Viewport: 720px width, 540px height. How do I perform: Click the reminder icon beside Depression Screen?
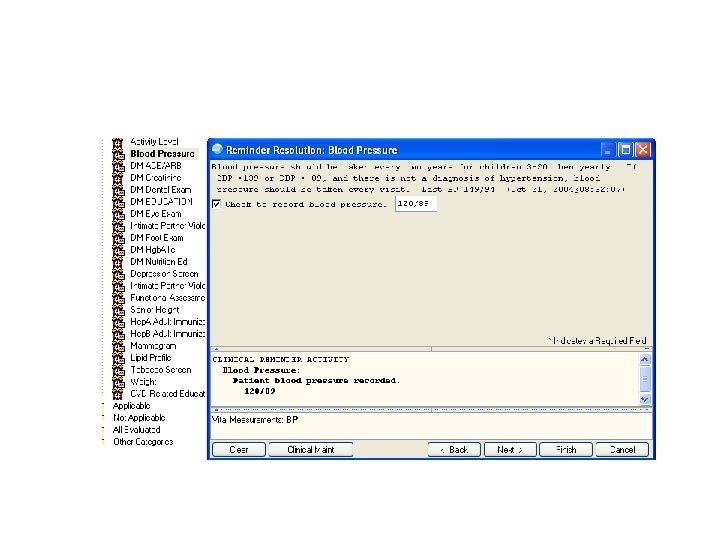[118, 274]
